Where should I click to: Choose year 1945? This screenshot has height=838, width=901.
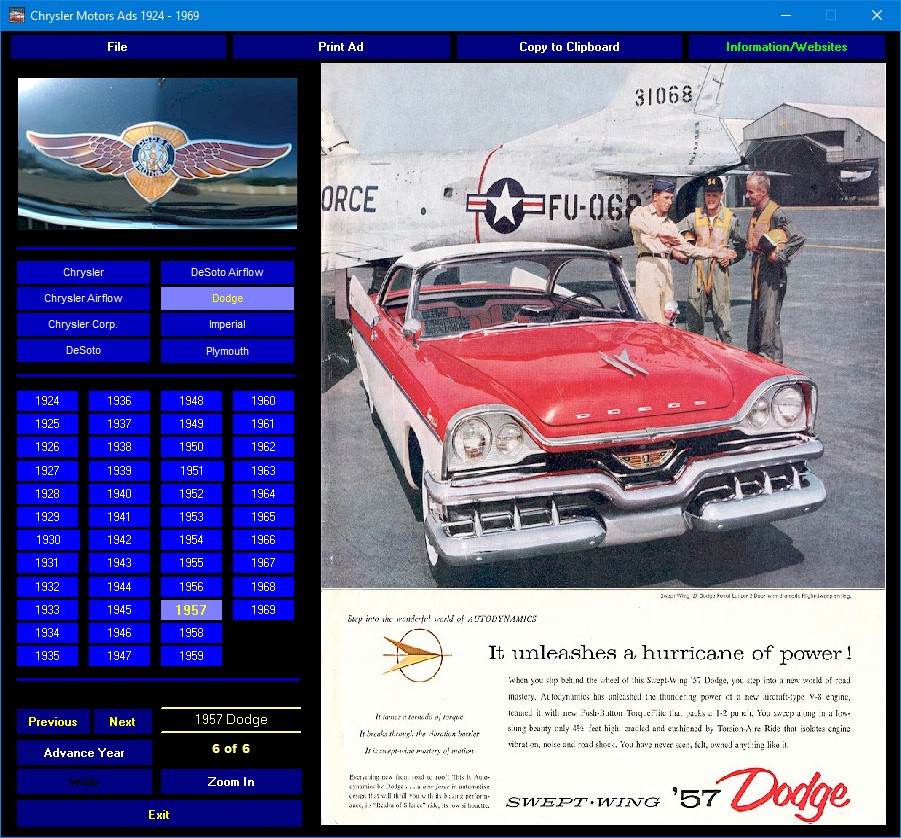click(x=119, y=610)
